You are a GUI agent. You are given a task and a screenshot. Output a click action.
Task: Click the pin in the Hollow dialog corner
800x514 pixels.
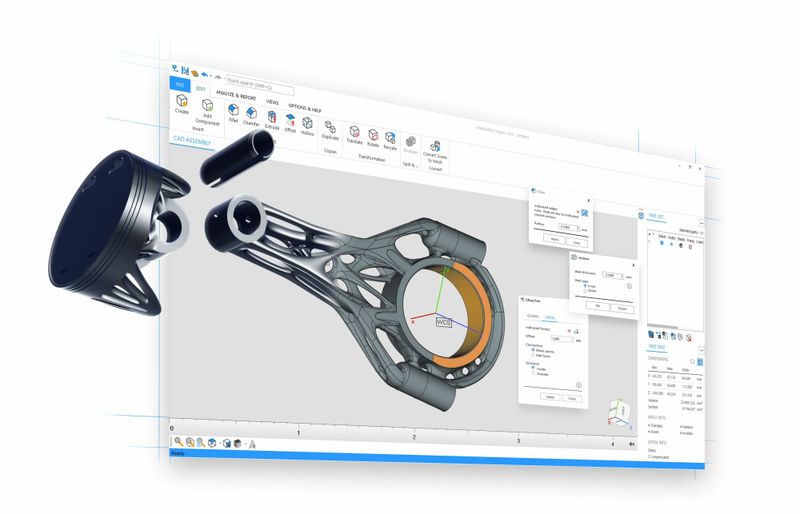[x=634, y=265]
